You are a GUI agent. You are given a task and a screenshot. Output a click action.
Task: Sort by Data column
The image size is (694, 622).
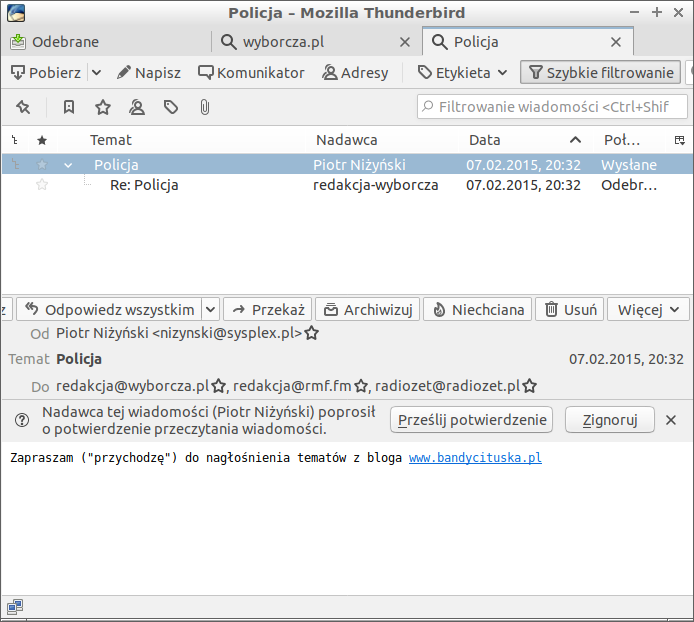485,140
